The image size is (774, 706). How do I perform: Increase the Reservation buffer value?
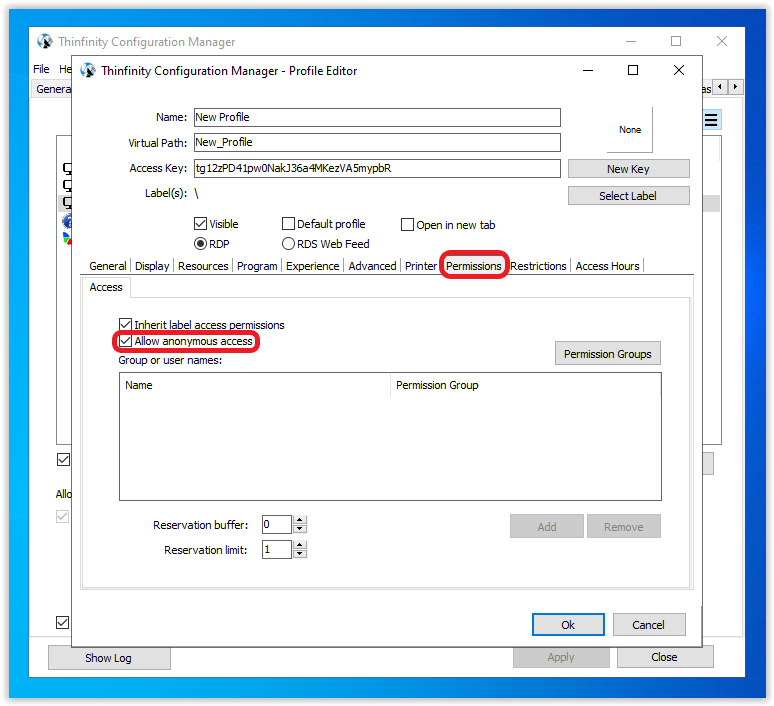pyautogui.click(x=300, y=520)
